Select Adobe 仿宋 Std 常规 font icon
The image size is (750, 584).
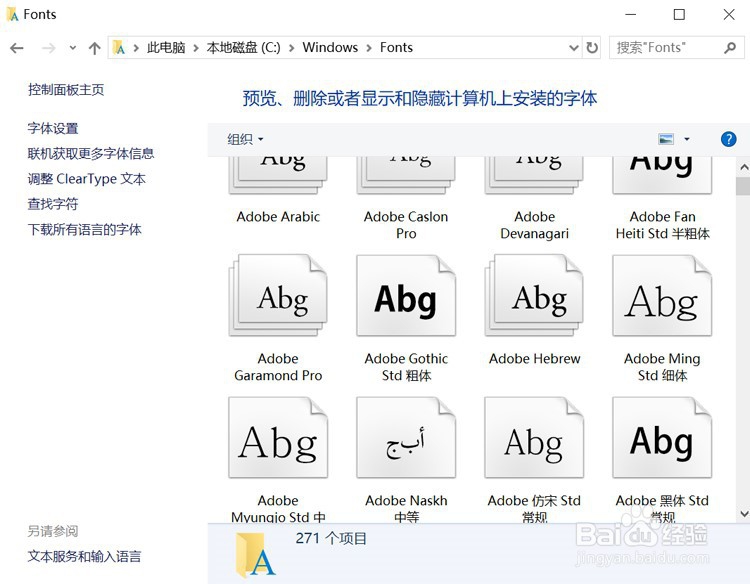534,437
